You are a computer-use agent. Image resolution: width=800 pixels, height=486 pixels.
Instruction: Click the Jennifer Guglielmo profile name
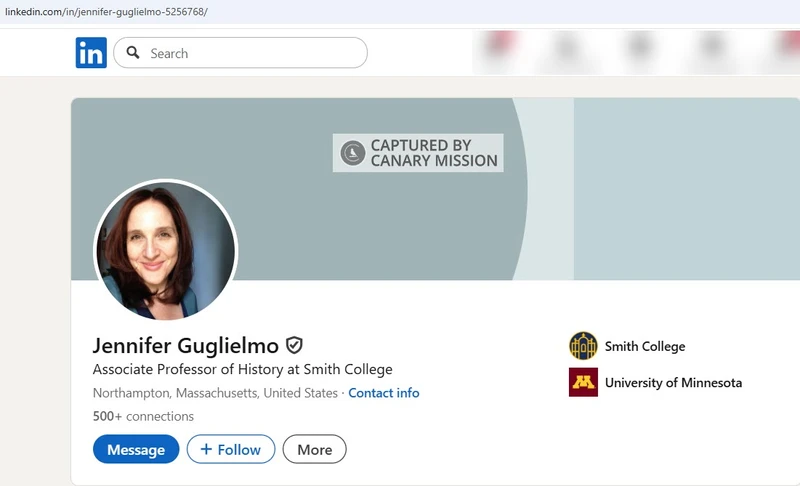pos(186,346)
